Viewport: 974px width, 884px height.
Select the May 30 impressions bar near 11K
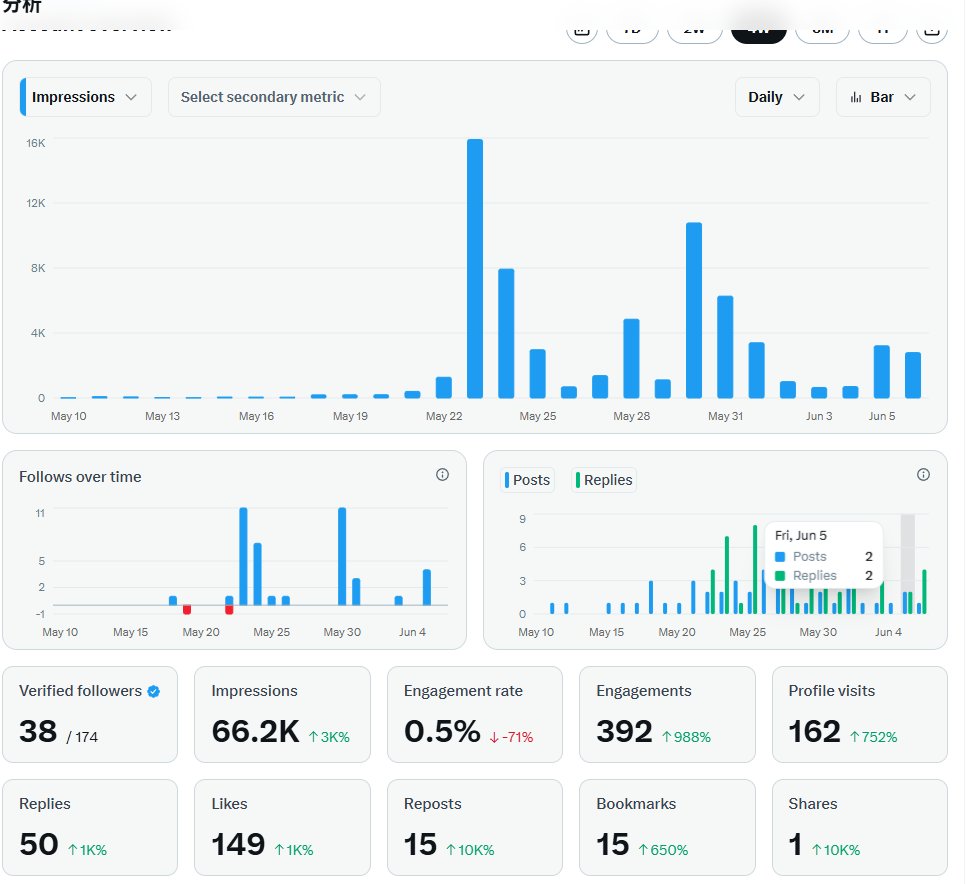click(694, 310)
